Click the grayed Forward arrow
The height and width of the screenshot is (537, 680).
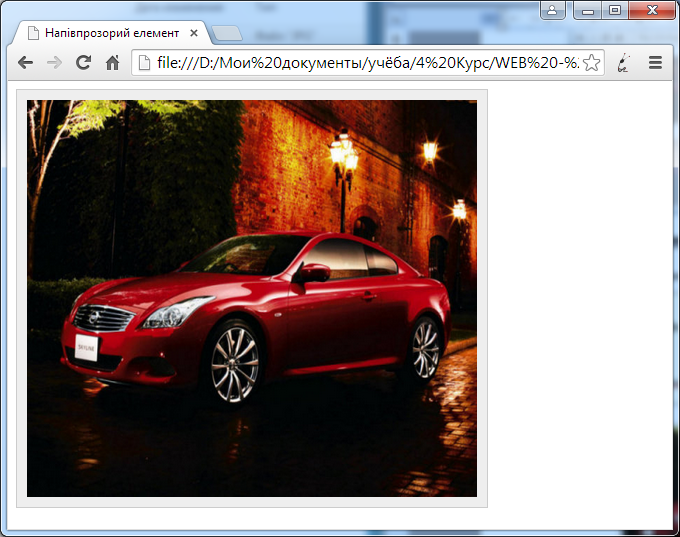point(54,62)
